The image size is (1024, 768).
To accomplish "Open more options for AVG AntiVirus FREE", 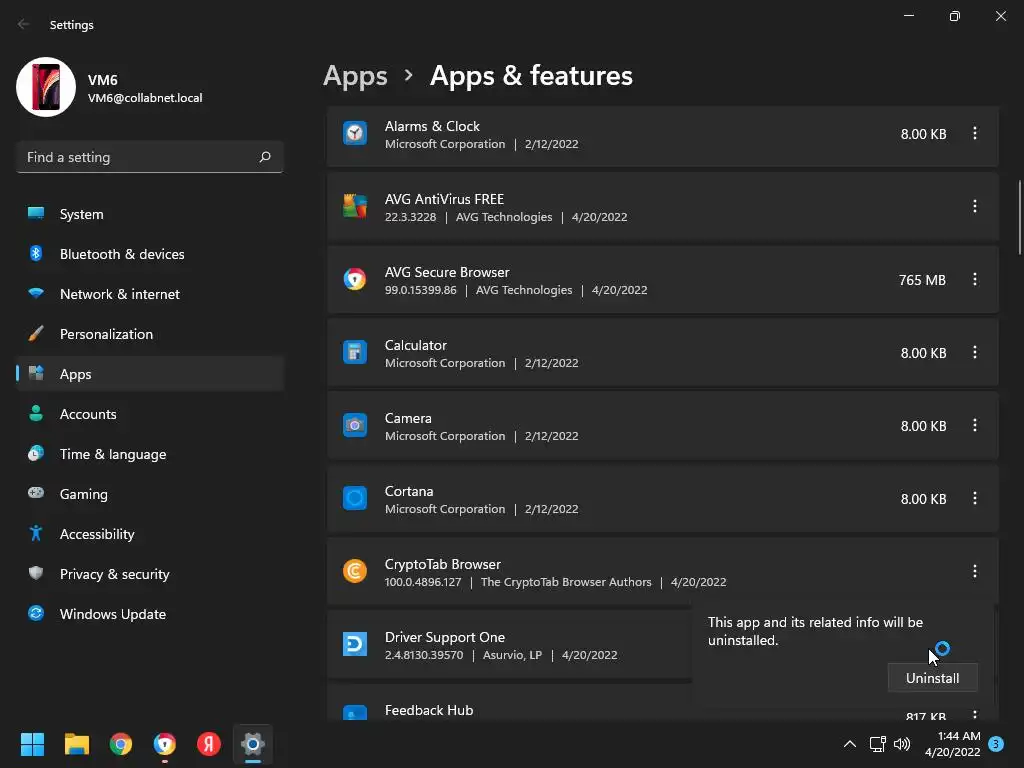I will pos(974,206).
